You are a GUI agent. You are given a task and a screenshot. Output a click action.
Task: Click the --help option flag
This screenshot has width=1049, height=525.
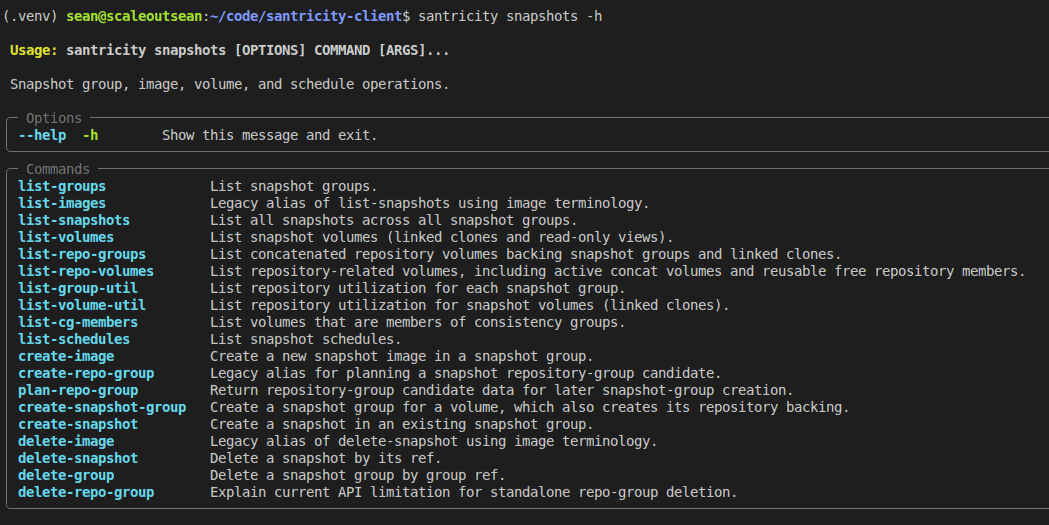coord(42,136)
